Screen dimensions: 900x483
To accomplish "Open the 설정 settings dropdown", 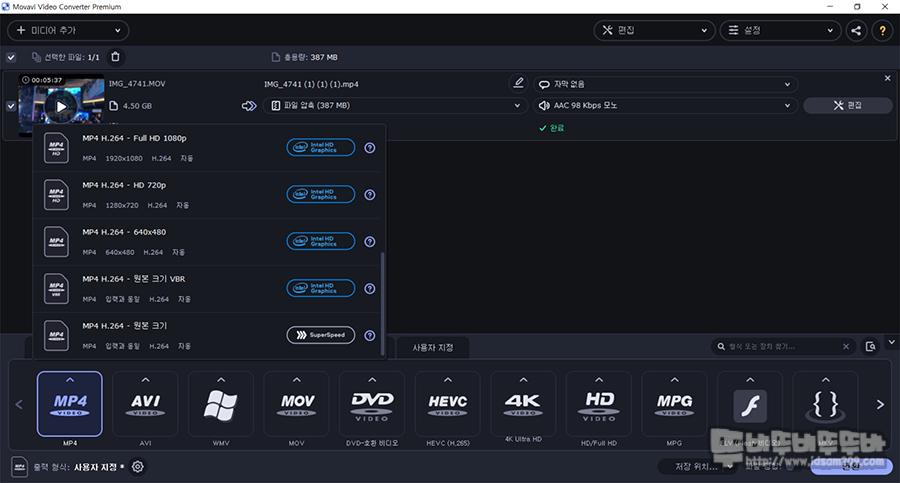I will (781, 30).
